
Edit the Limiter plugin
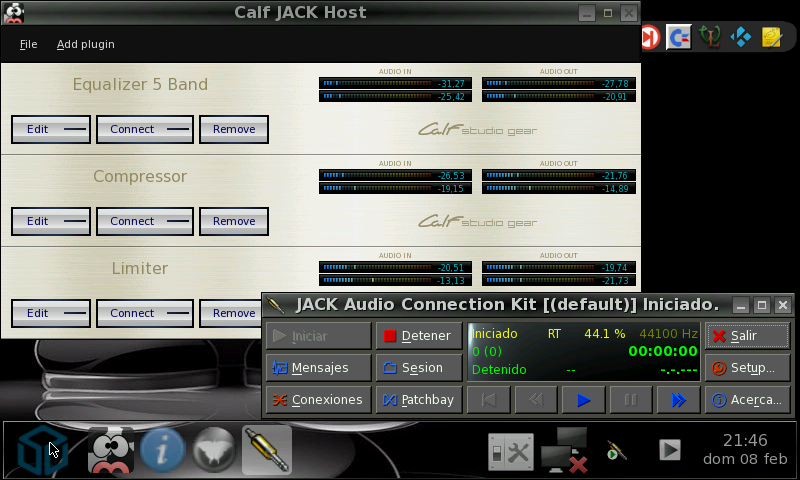pos(51,313)
